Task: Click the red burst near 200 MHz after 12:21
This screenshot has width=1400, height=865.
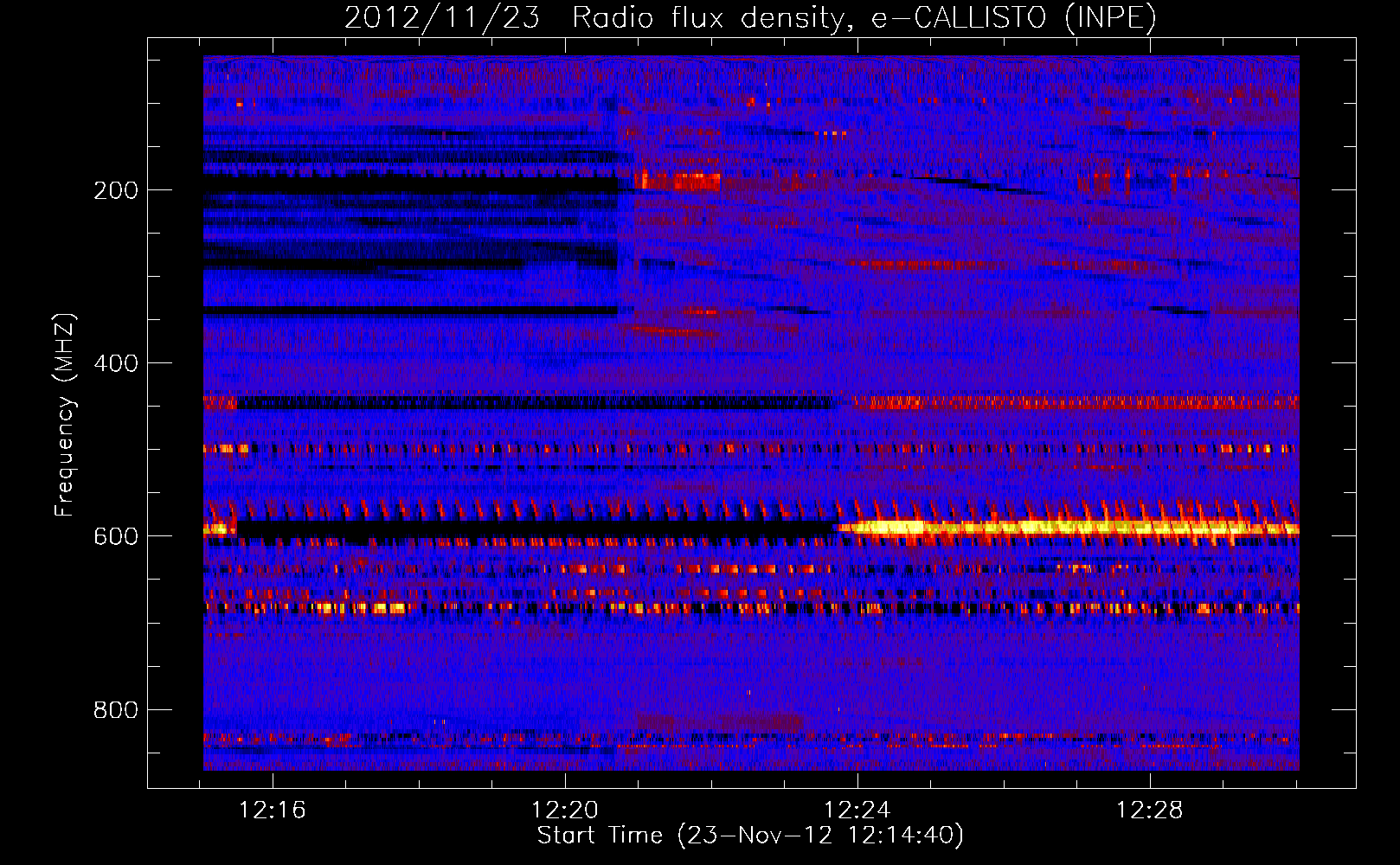Action: point(678,182)
